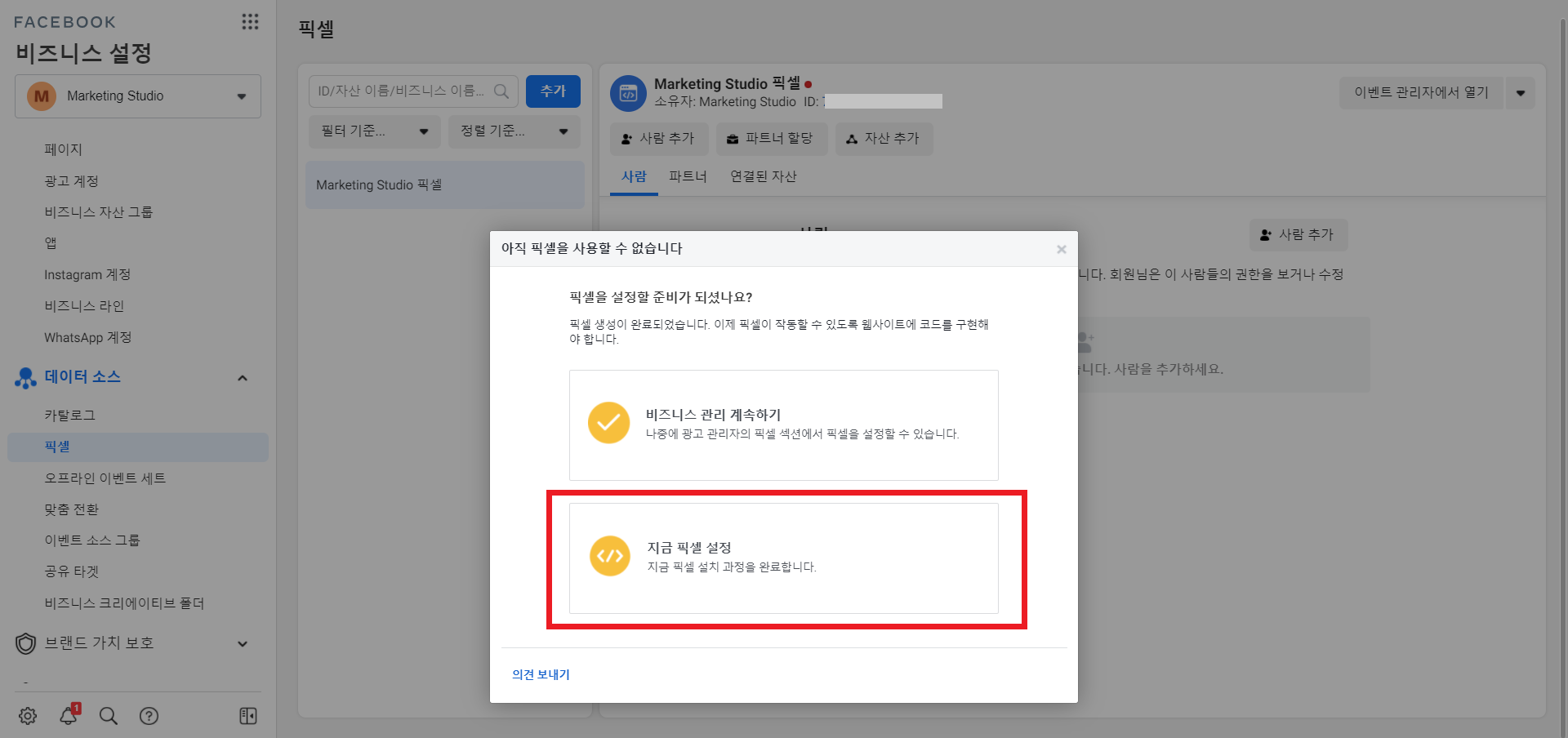
Task: Click the 브랜드 가치 보호 heading text
Action: click(99, 643)
